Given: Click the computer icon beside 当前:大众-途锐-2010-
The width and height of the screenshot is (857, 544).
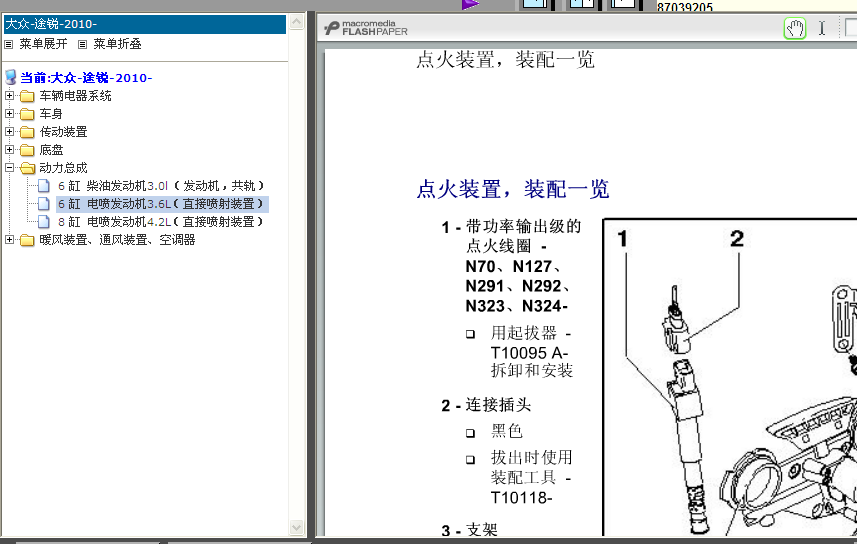Looking at the screenshot, I should pyautogui.click(x=11, y=77).
